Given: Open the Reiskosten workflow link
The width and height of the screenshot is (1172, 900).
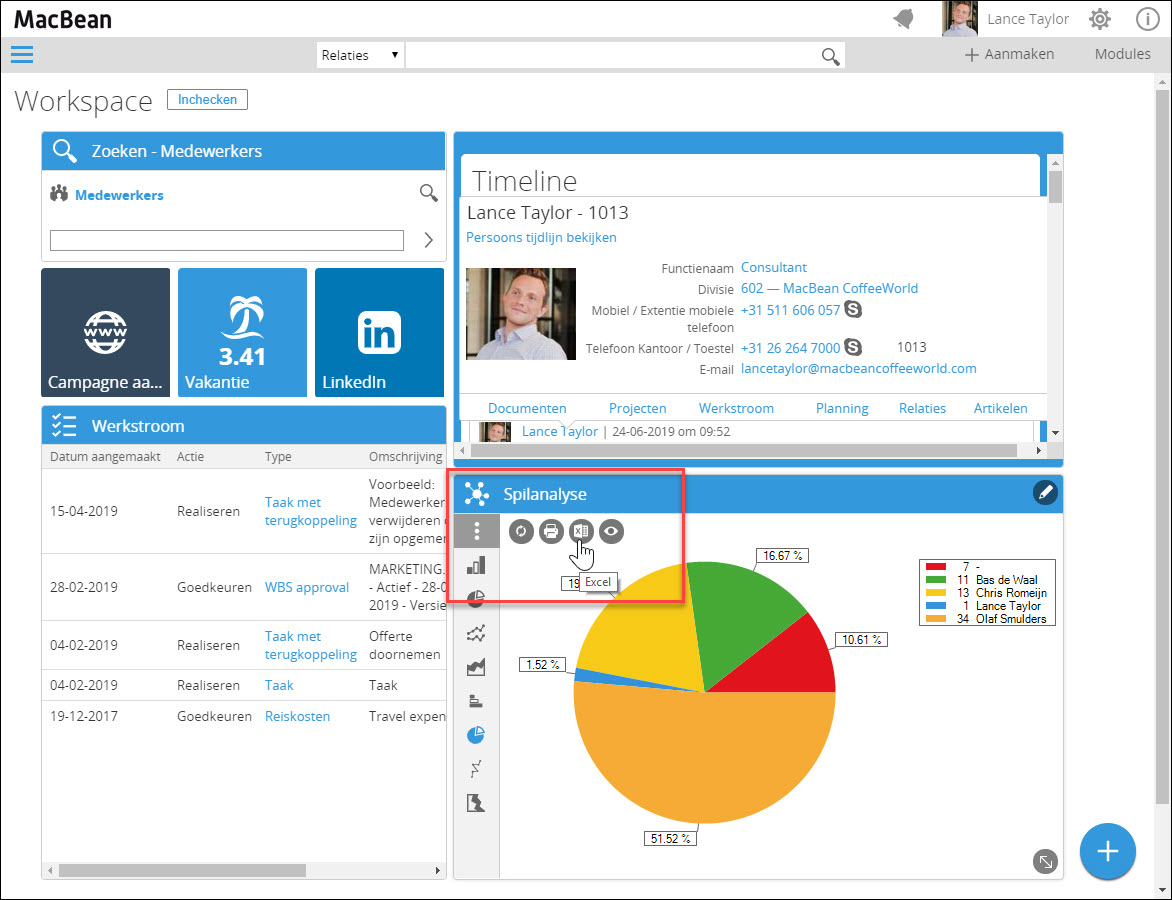Looking at the screenshot, I should click(297, 716).
